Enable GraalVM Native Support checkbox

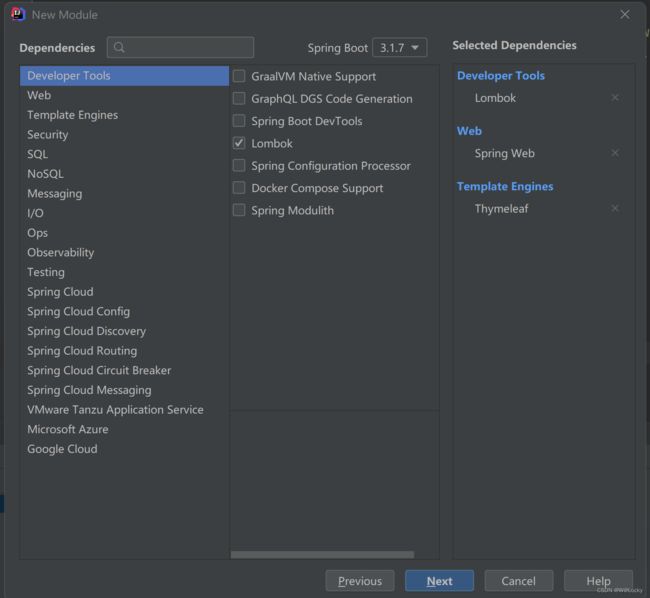click(239, 76)
